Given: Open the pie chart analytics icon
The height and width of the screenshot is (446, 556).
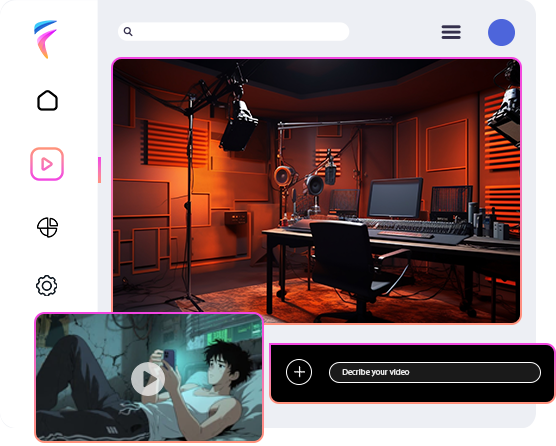Looking at the screenshot, I should click(x=47, y=227).
